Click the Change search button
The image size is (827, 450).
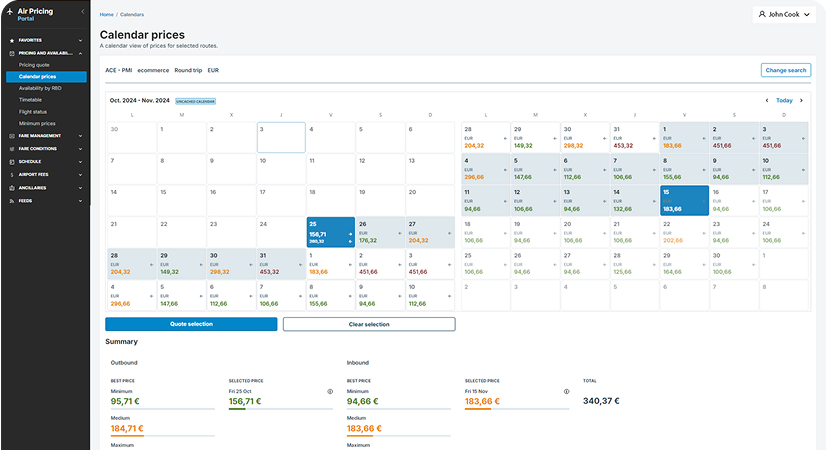coord(785,70)
